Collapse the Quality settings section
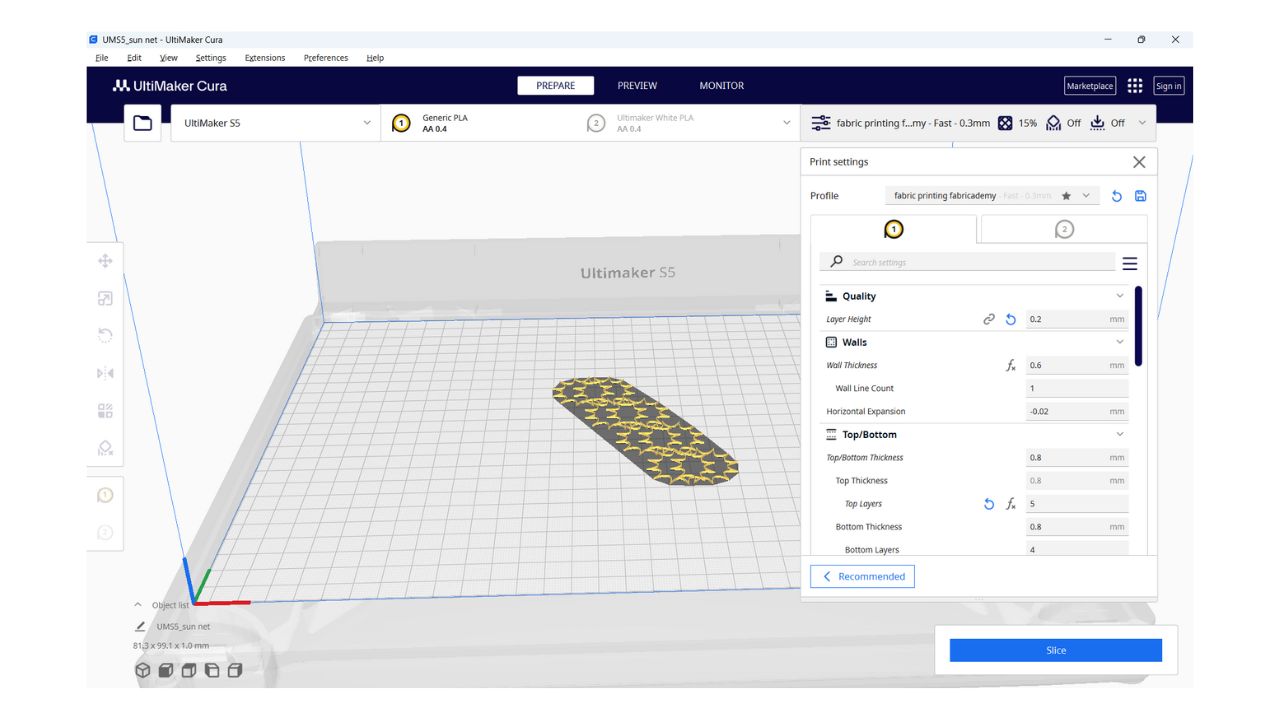 pyautogui.click(x=1119, y=296)
